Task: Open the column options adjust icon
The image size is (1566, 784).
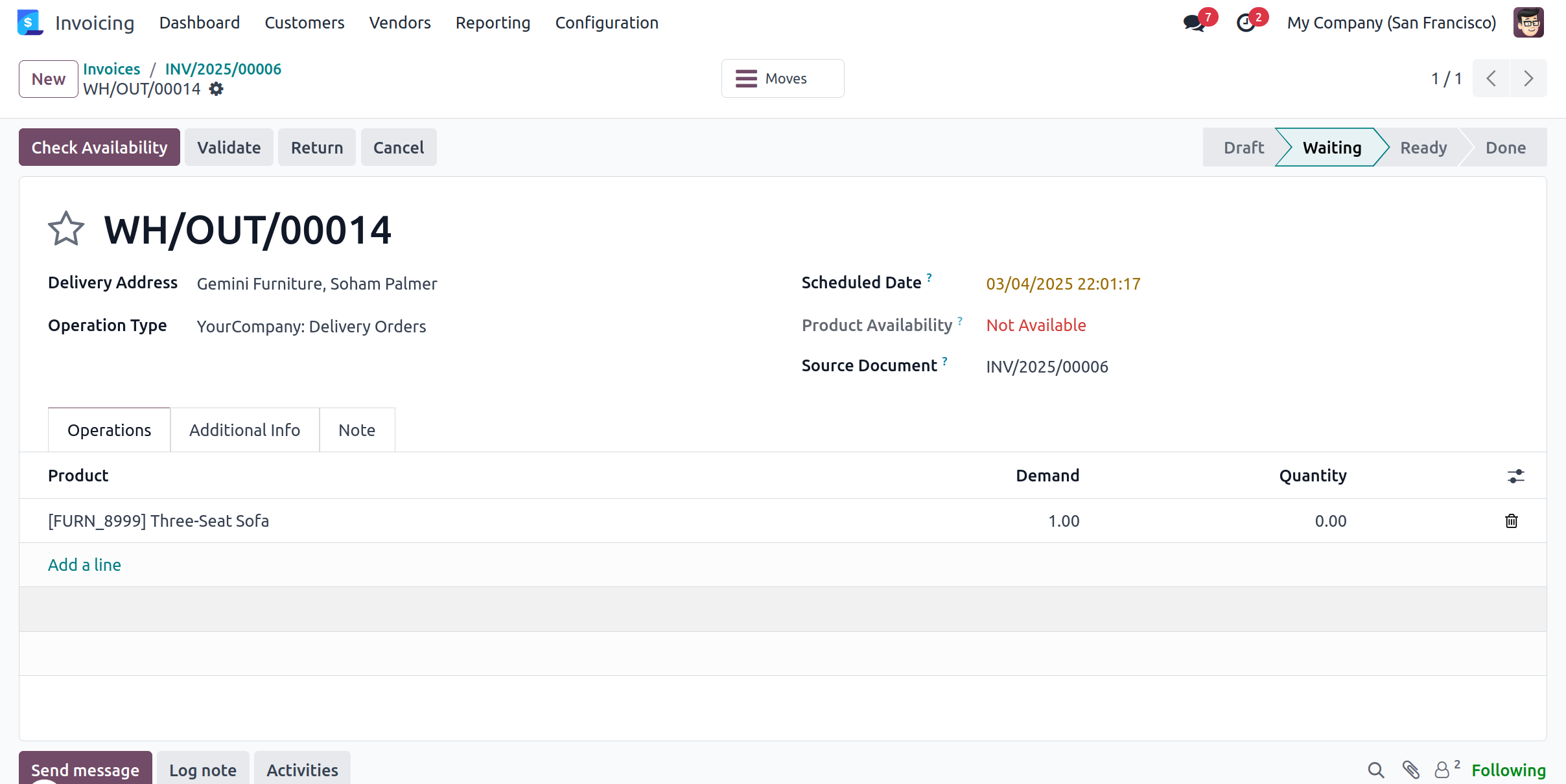Action: (x=1515, y=476)
